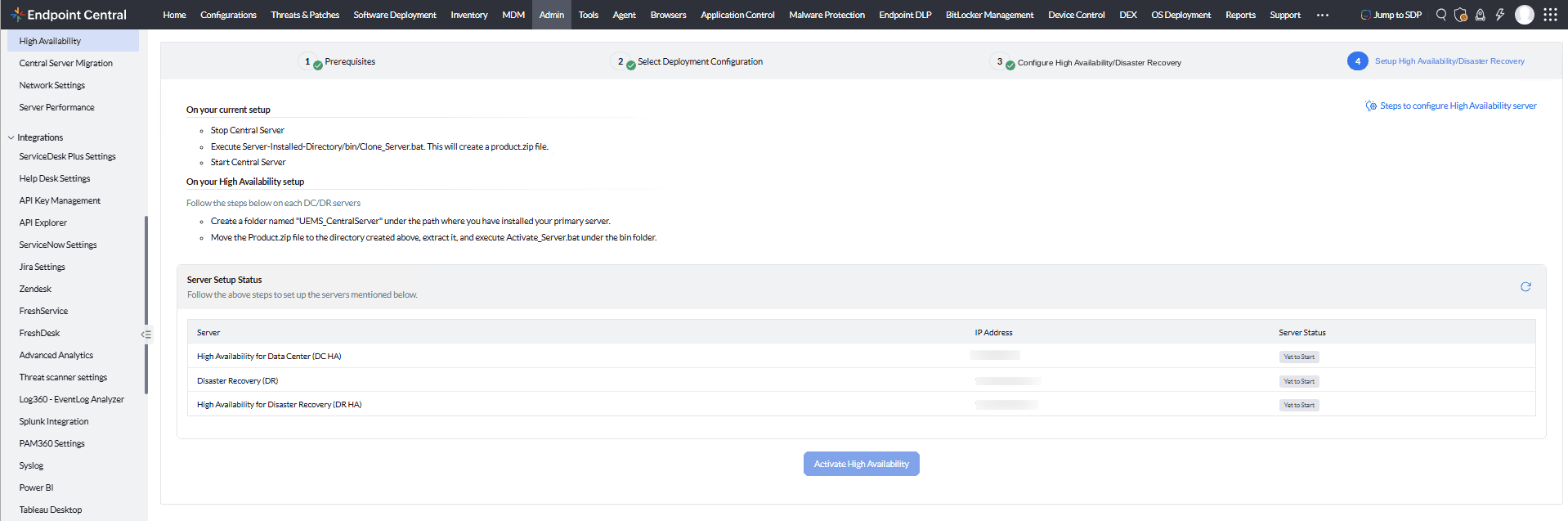This screenshot has width=1568, height=521.
Task: Open the Support tab
Action: (1285, 15)
